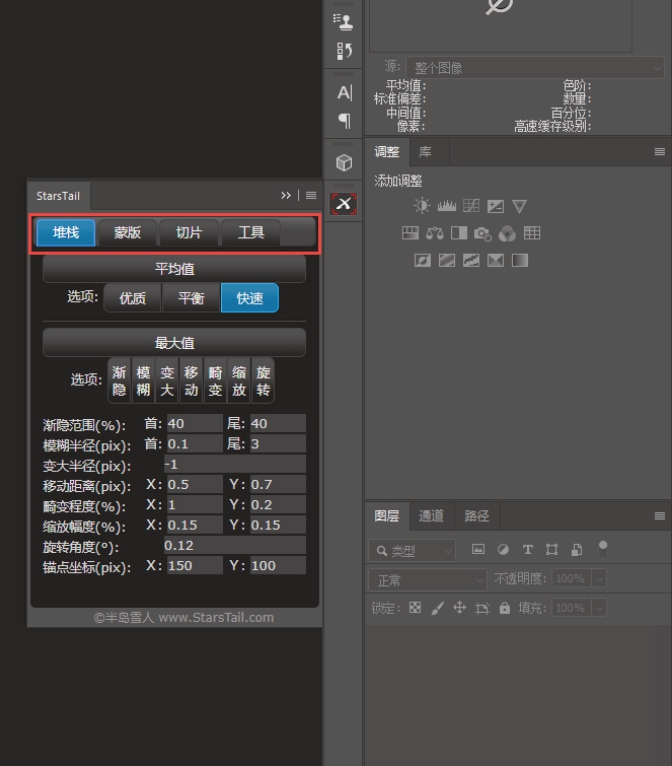Select the 快速 option

[x=250, y=298]
